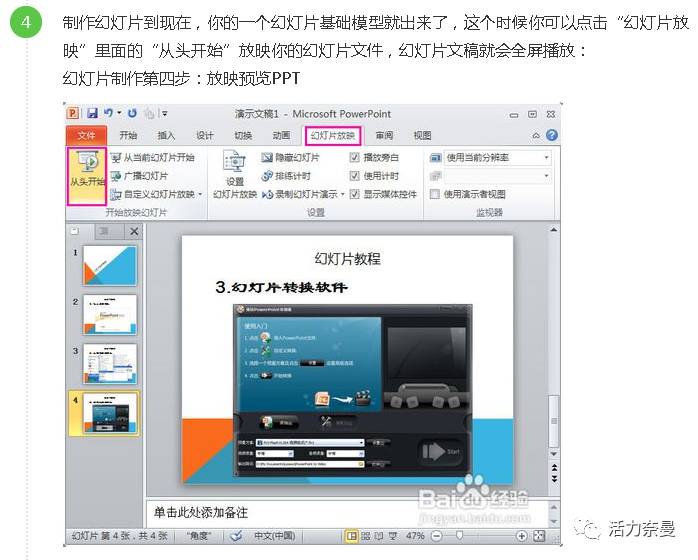Switch to the 开始 ribbon tab

click(128, 135)
